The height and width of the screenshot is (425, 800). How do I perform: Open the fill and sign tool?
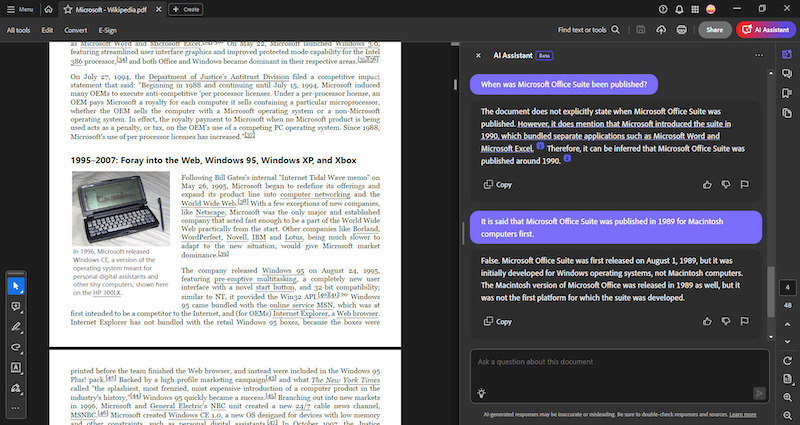pyautogui.click(x=16, y=387)
